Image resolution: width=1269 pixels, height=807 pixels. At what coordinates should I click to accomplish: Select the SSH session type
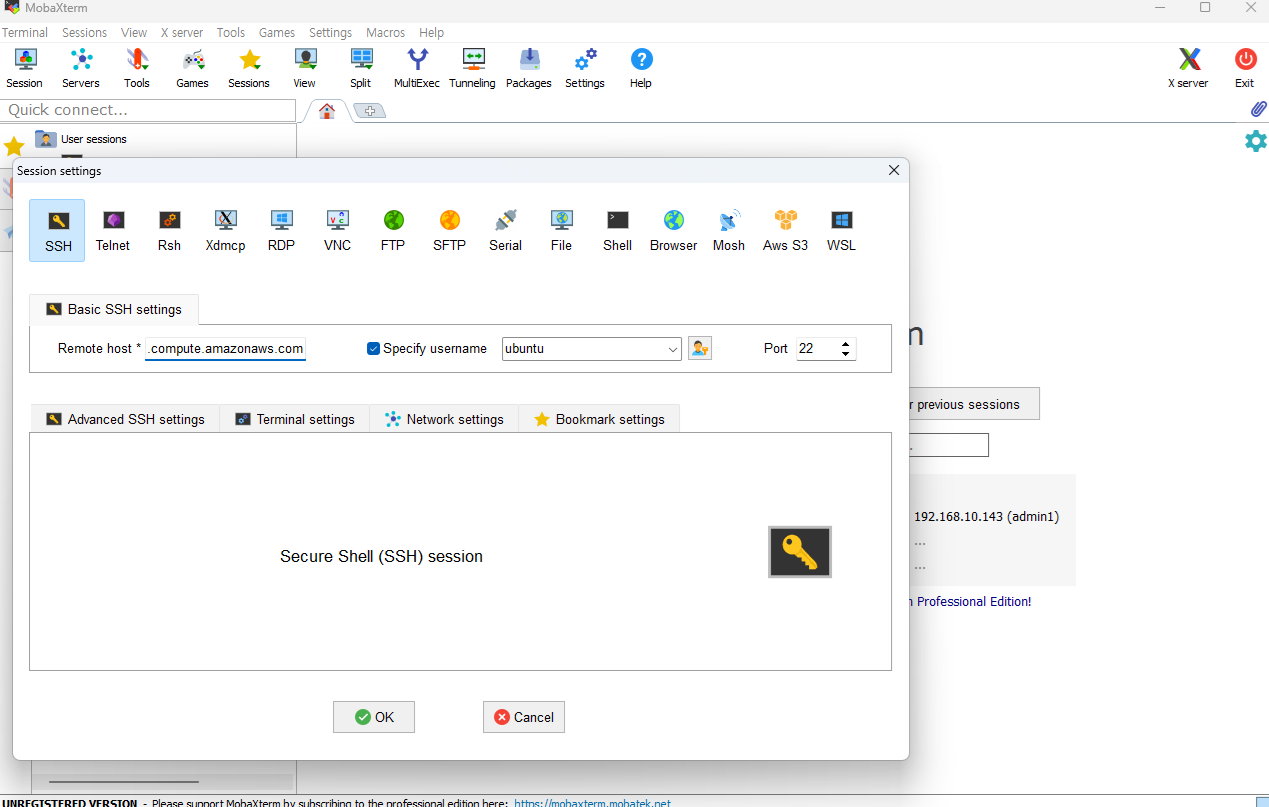pyautogui.click(x=57, y=230)
